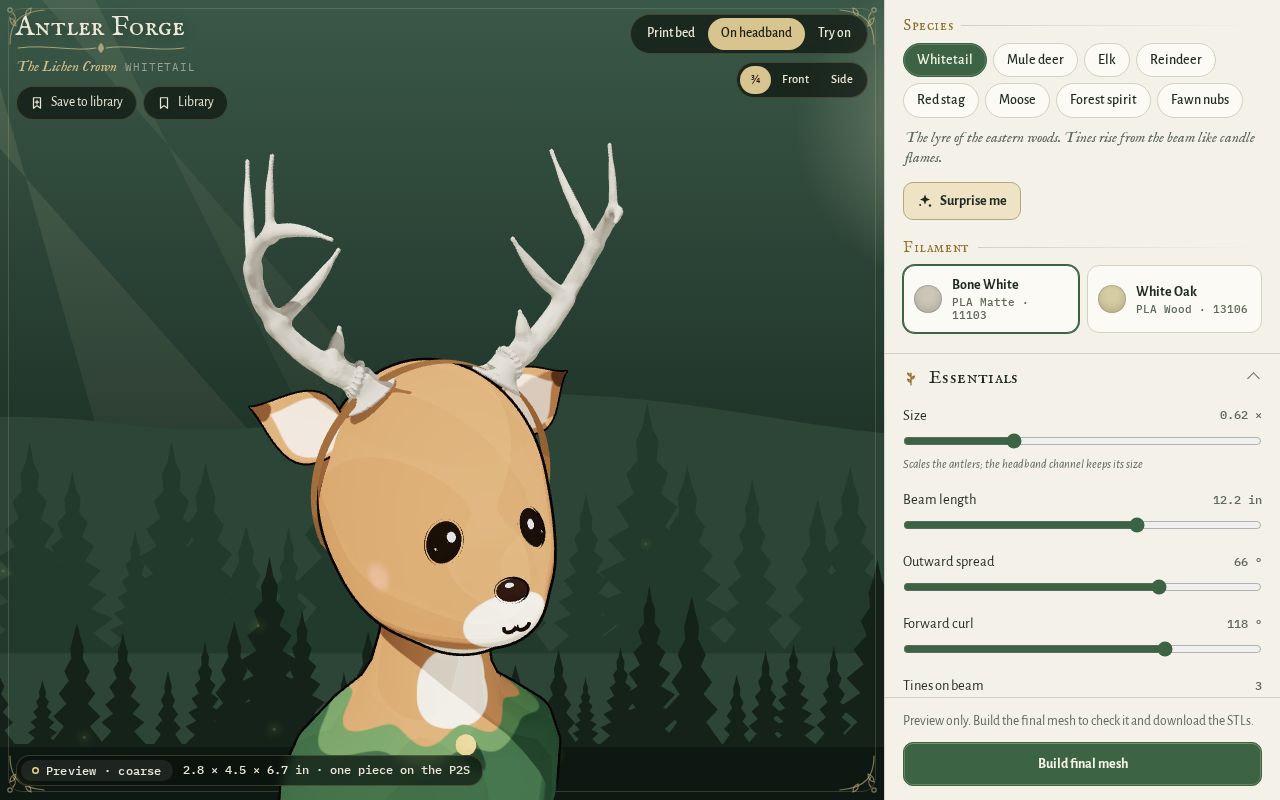1280x800 pixels.
Task: Click the 0.62 × size value
Action: [x=1240, y=415]
